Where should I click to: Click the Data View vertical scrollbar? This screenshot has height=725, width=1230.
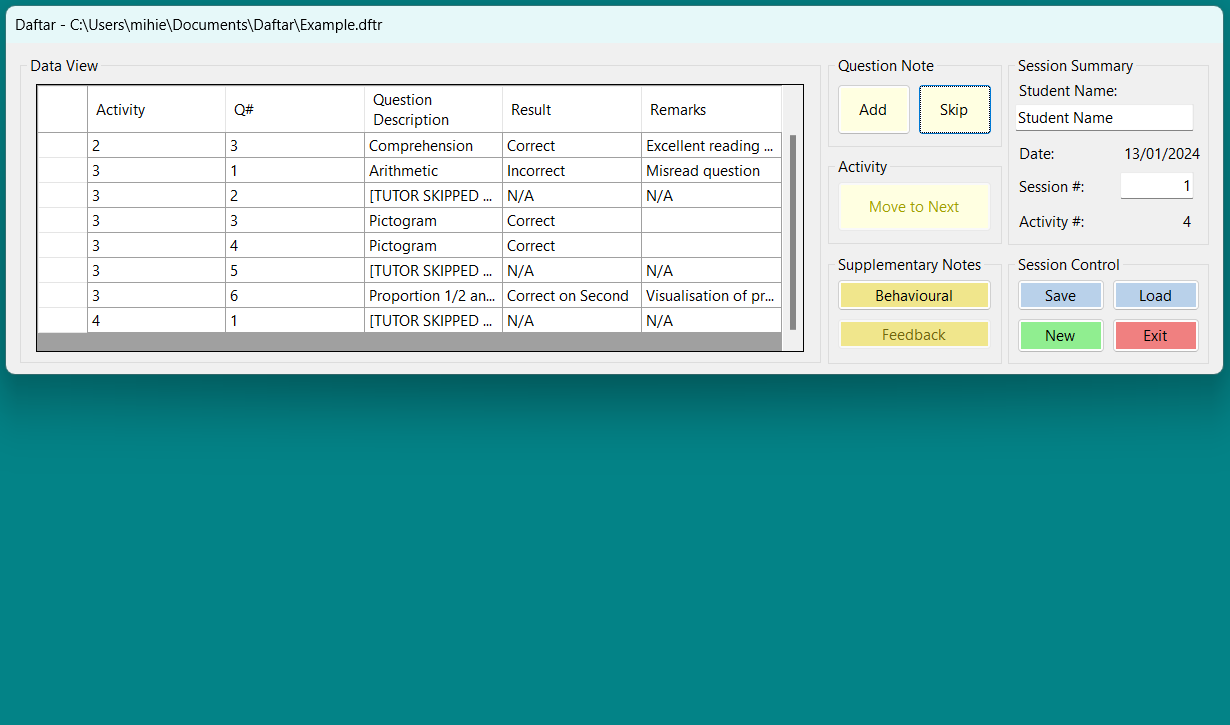tap(793, 232)
